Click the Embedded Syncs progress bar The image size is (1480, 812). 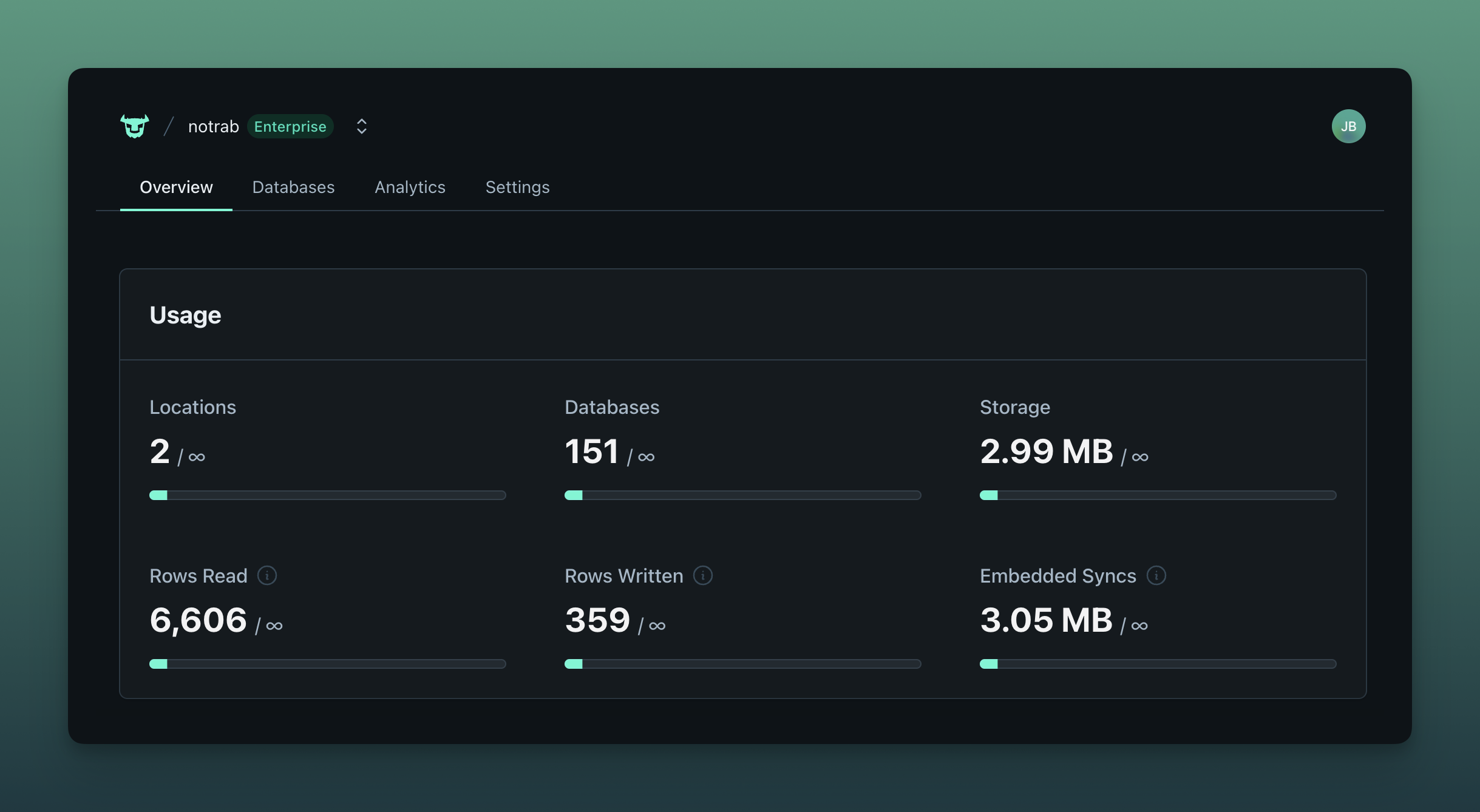point(1158,664)
